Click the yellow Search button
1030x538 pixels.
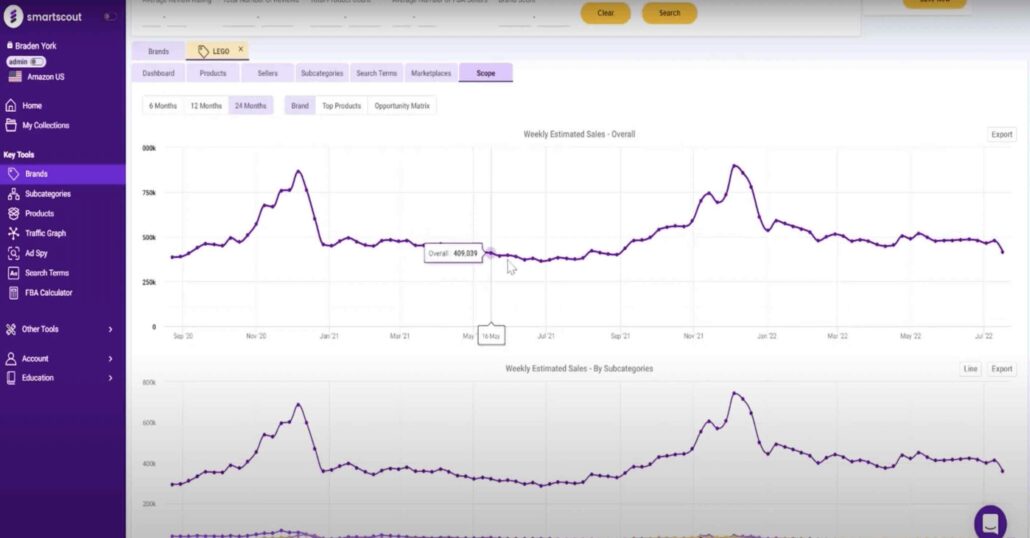[x=669, y=13]
